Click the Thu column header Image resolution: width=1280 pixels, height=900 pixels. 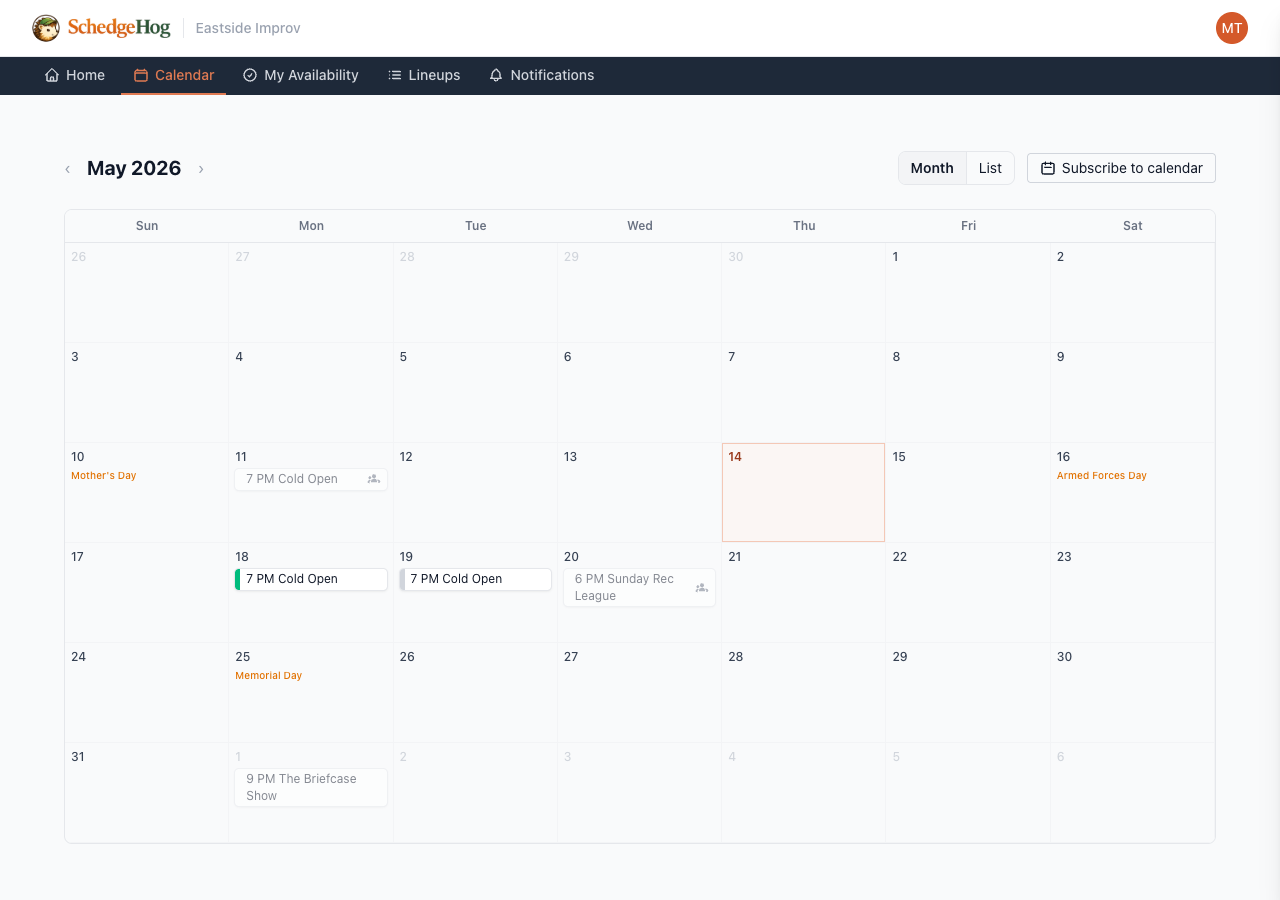(804, 226)
